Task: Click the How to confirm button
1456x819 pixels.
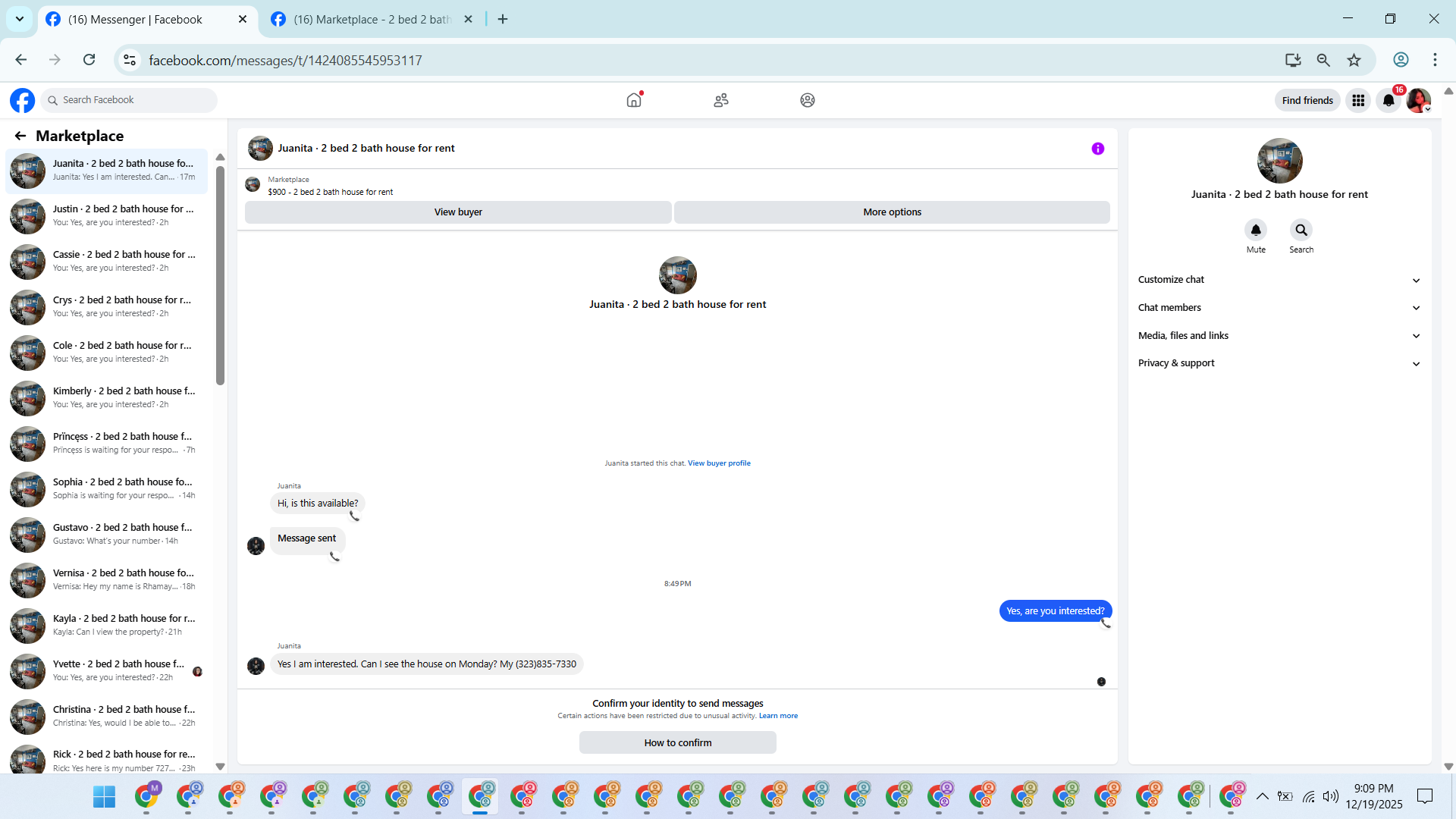Action: 677,743
